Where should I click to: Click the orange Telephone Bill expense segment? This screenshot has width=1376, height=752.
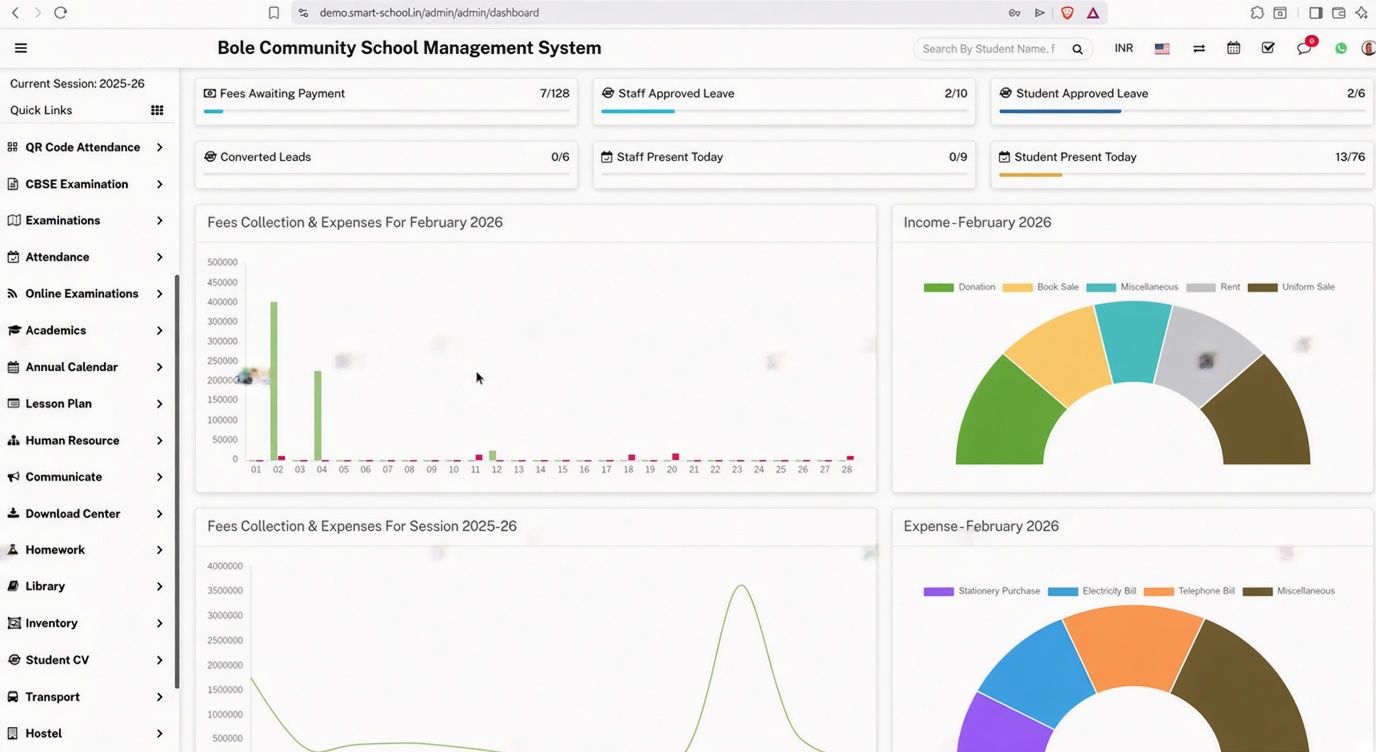pyautogui.click(x=1132, y=645)
